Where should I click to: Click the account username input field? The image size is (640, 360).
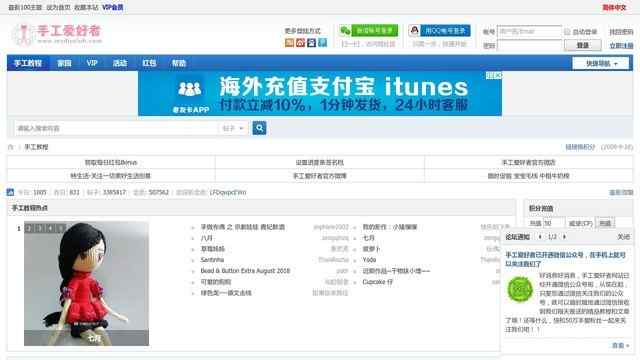click(x=529, y=31)
